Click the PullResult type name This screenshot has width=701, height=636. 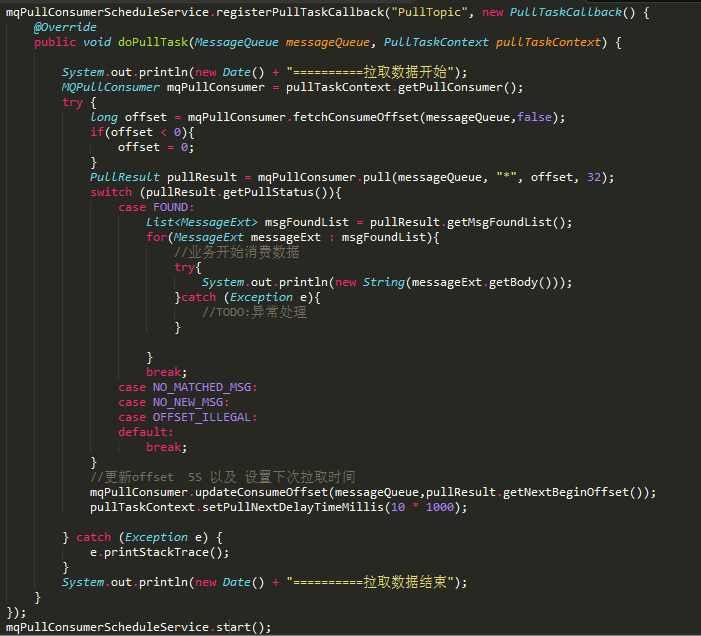(x=125, y=177)
